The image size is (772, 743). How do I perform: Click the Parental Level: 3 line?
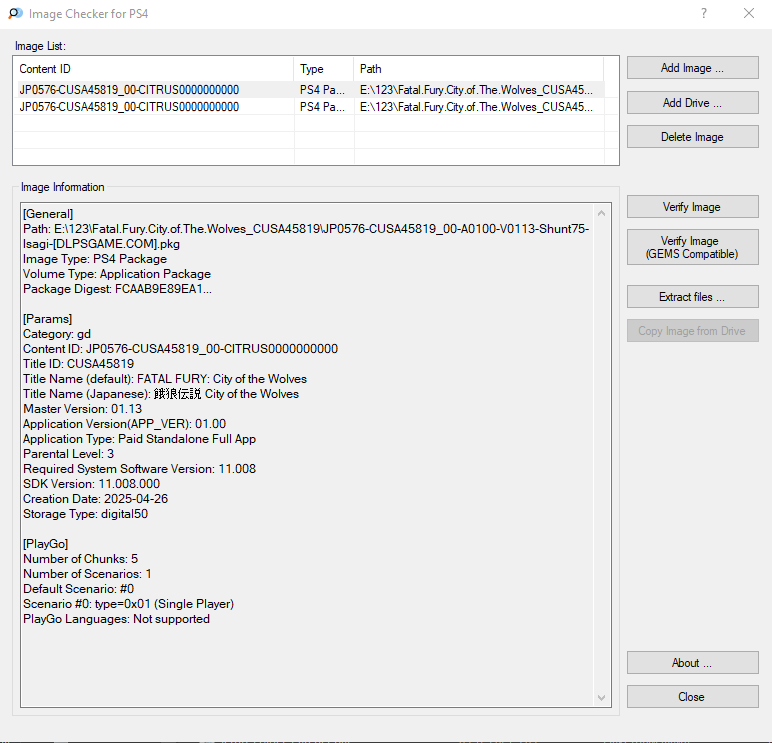(68, 454)
